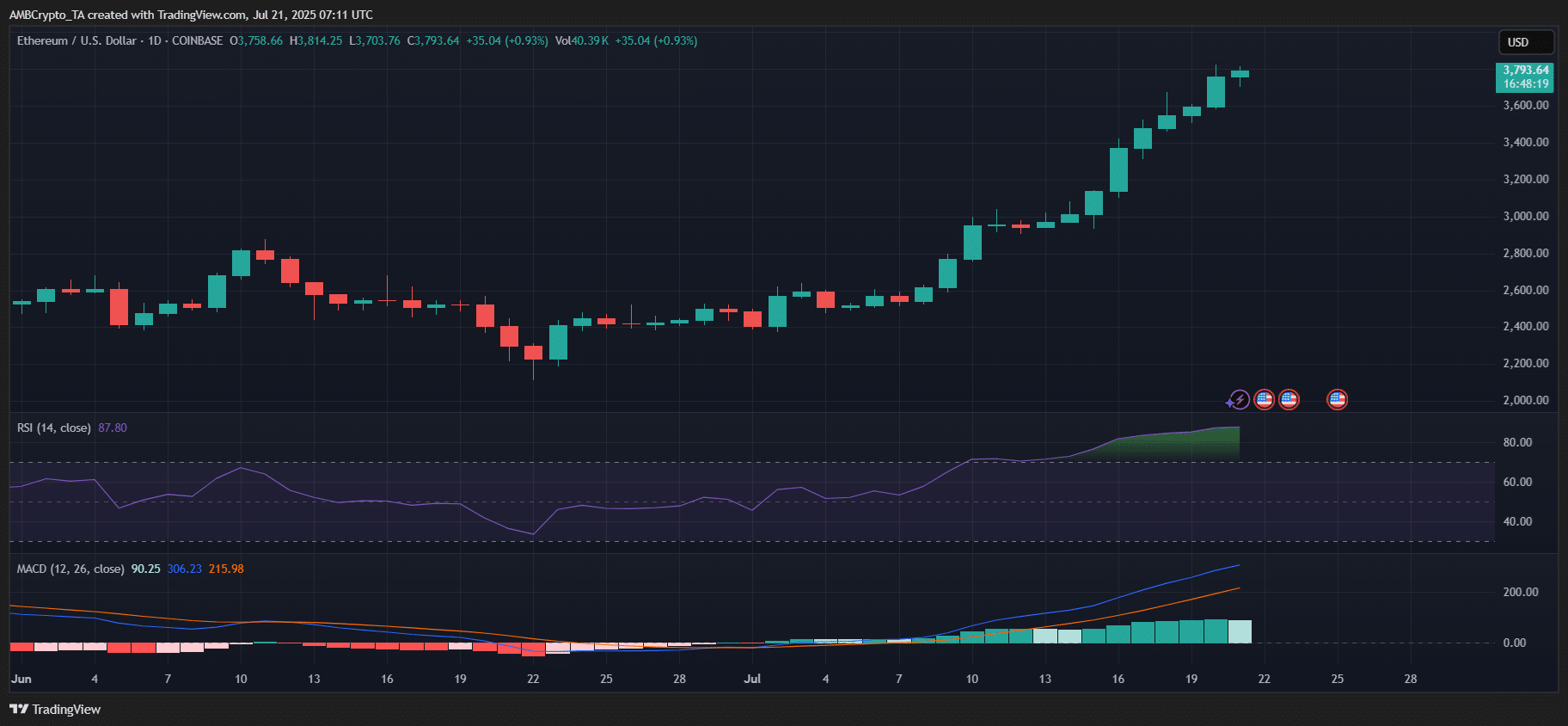The width and height of the screenshot is (1568, 726).
Task: Click the Jun label on the time axis
Action: point(21,679)
